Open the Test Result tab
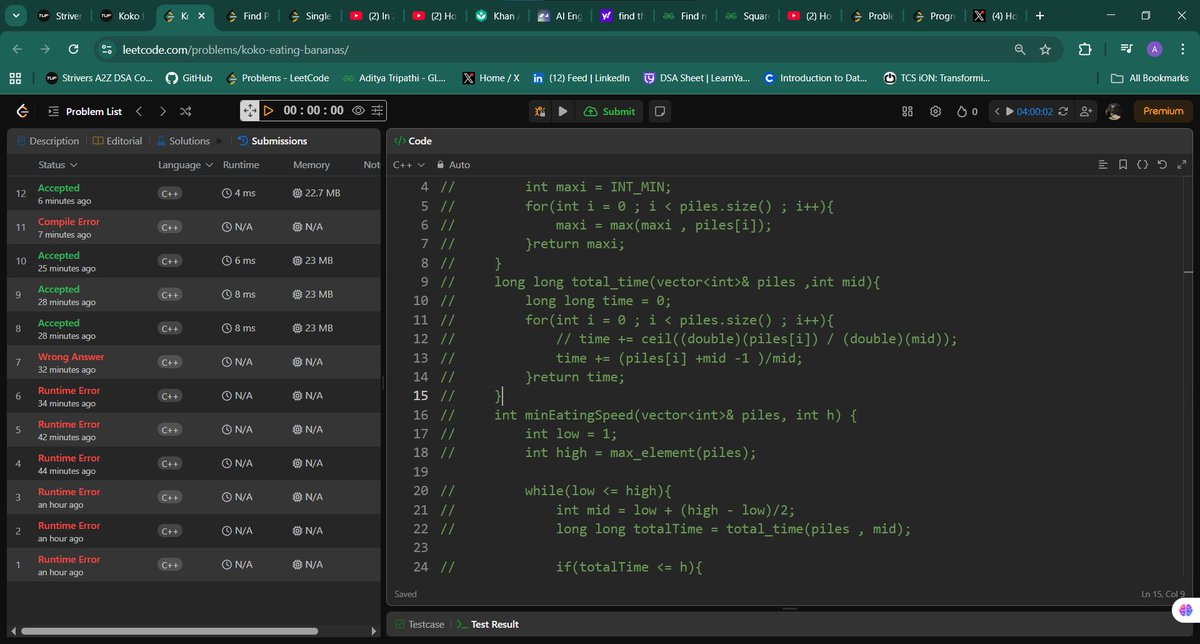Image resolution: width=1200 pixels, height=644 pixels. [x=487, y=624]
